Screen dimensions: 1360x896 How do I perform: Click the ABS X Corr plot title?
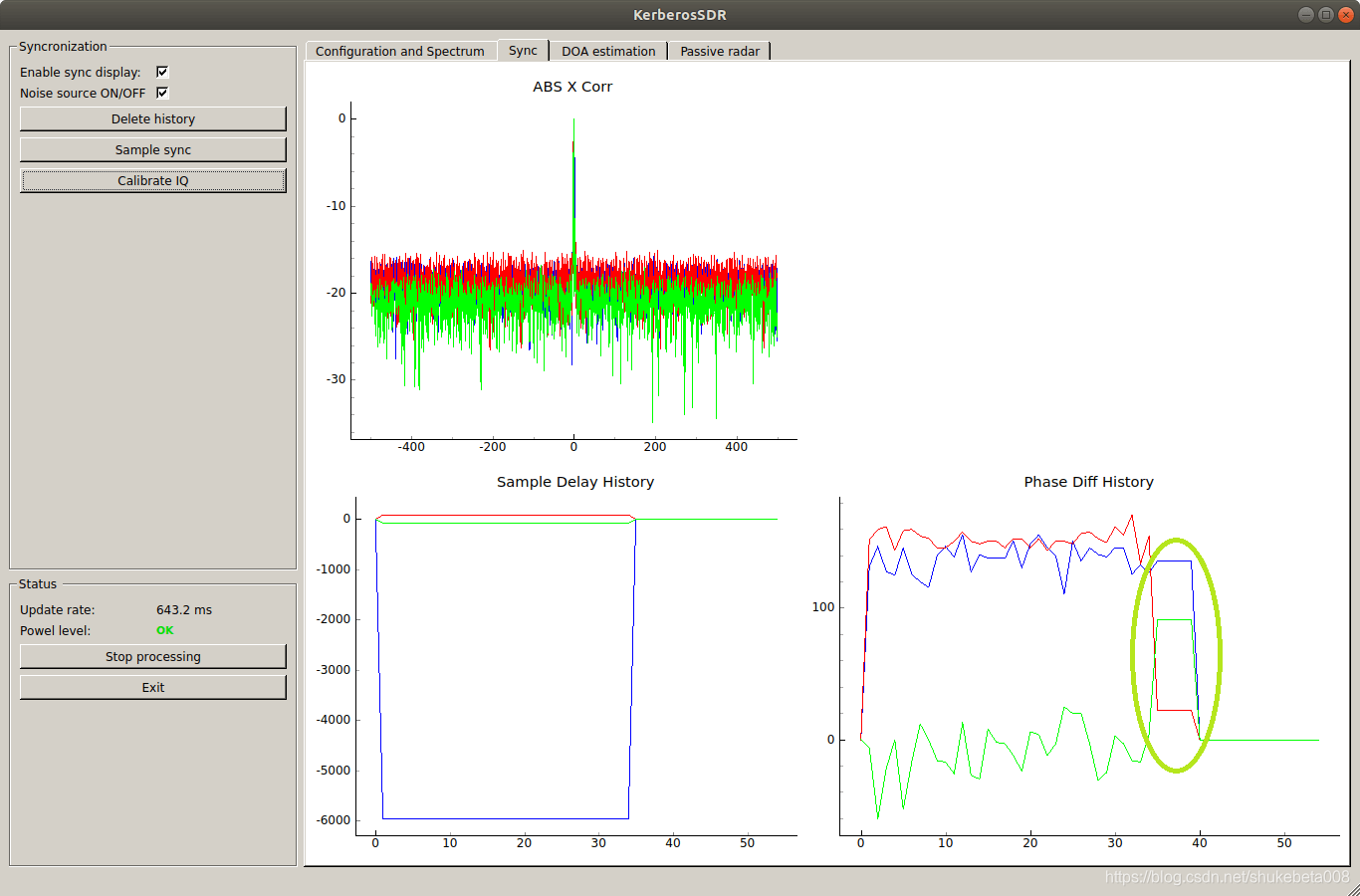[x=572, y=87]
